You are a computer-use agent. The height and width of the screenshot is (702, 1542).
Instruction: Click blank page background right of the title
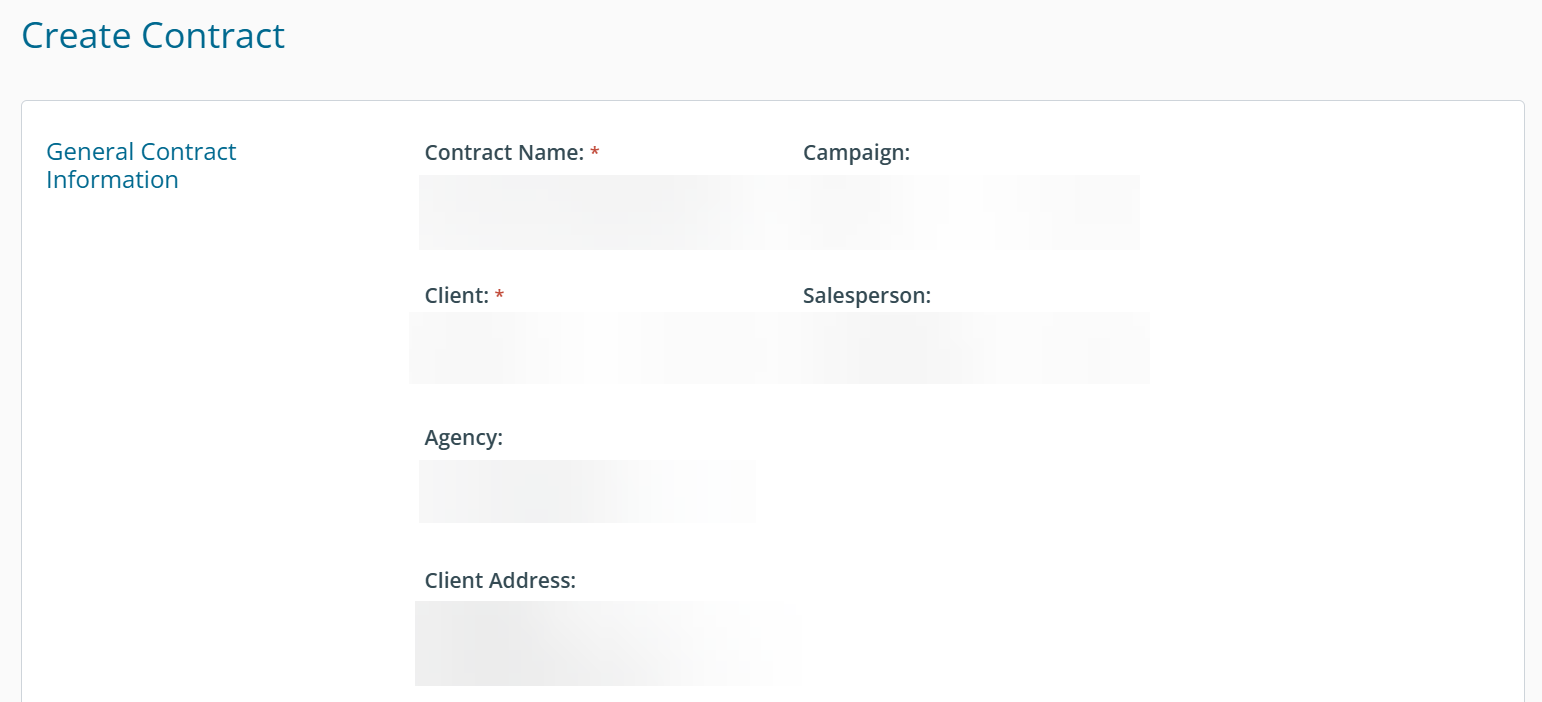pyautogui.click(x=900, y=40)
